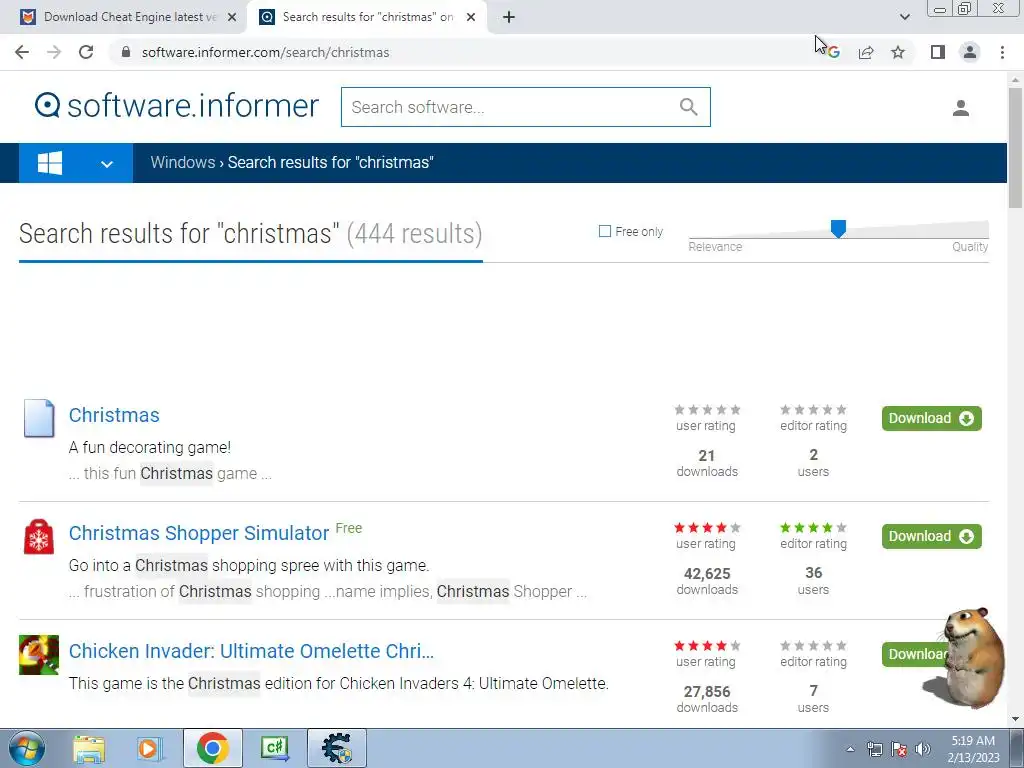Open the C# application on taskbar

275,748
